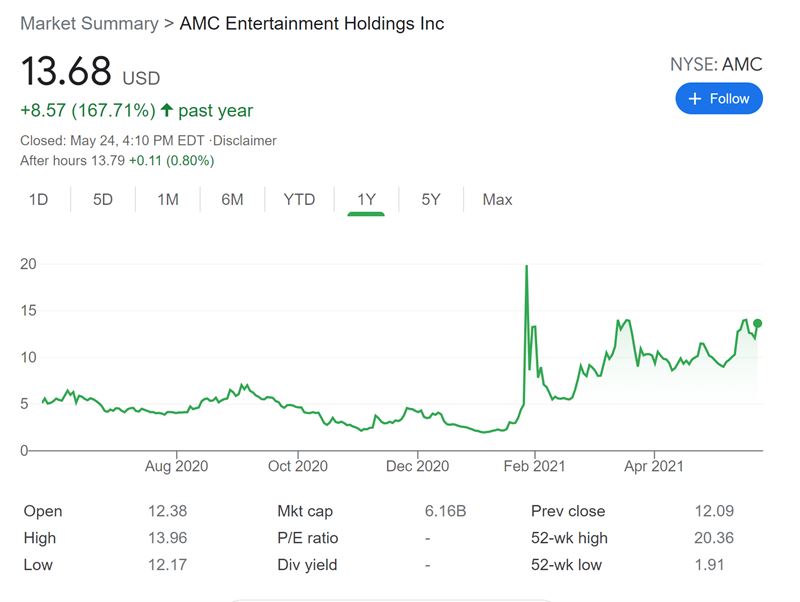
Task: Click the plus icon in Follow button
Action: pos(695,99)
